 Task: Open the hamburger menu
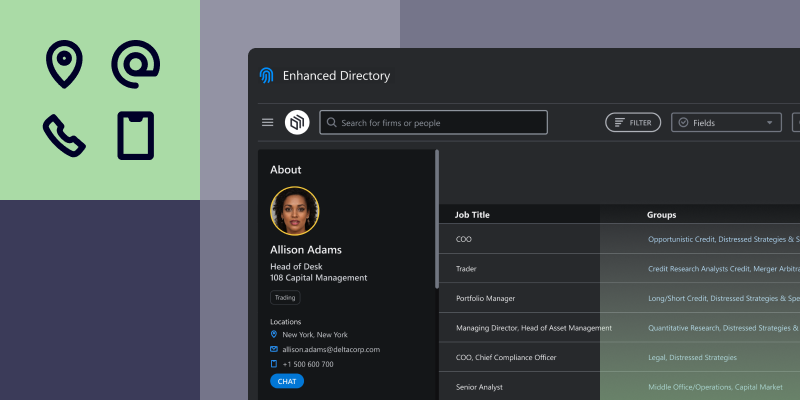pos(268,123)
